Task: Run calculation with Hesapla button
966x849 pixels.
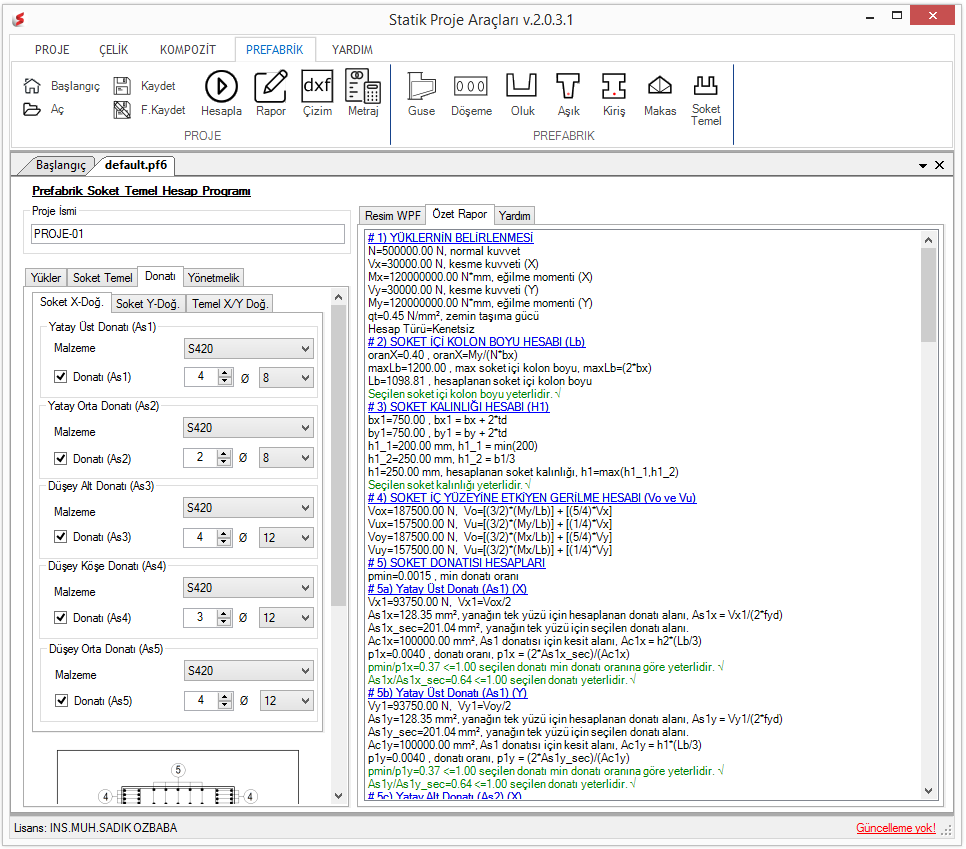Action: [221, 93]
